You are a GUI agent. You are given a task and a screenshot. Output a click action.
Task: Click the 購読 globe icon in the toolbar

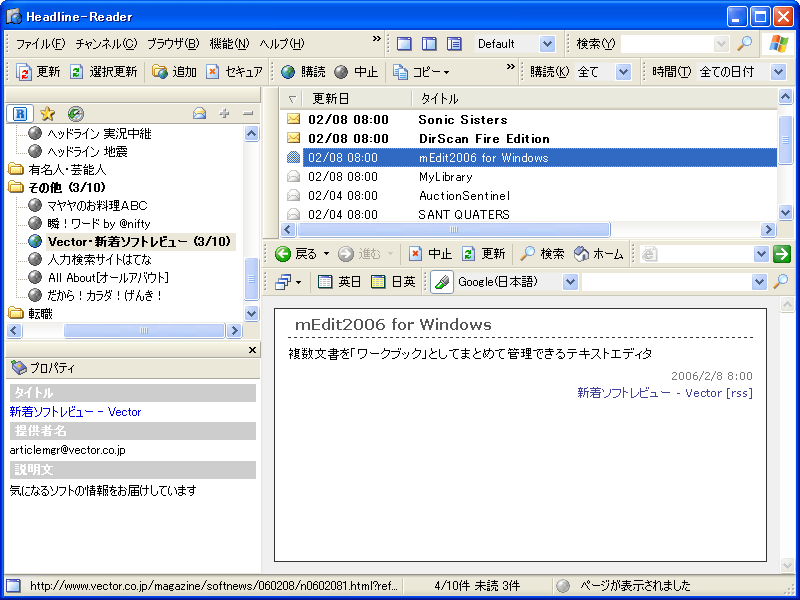288,72
